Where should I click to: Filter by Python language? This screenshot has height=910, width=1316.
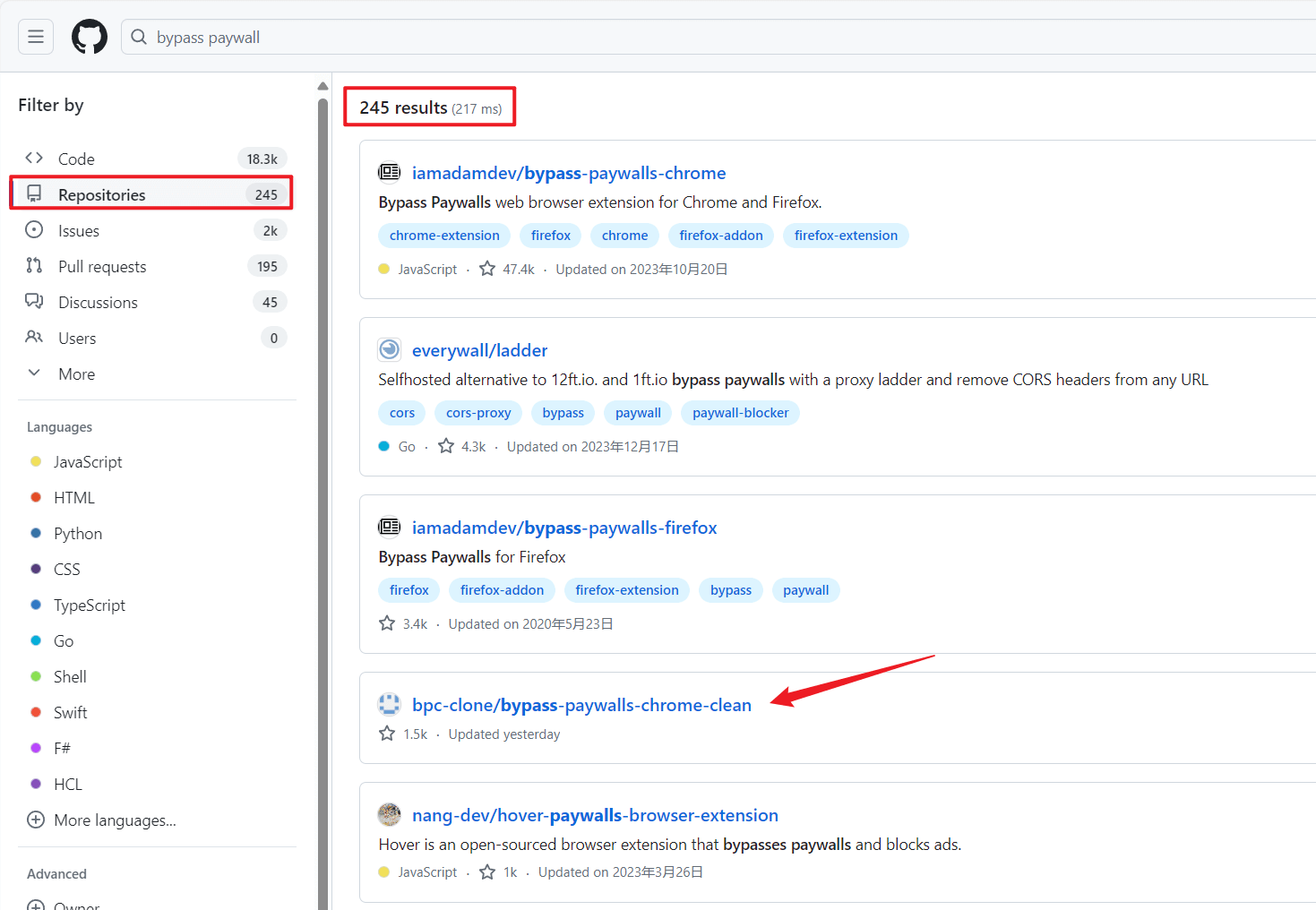coord(77,533)
